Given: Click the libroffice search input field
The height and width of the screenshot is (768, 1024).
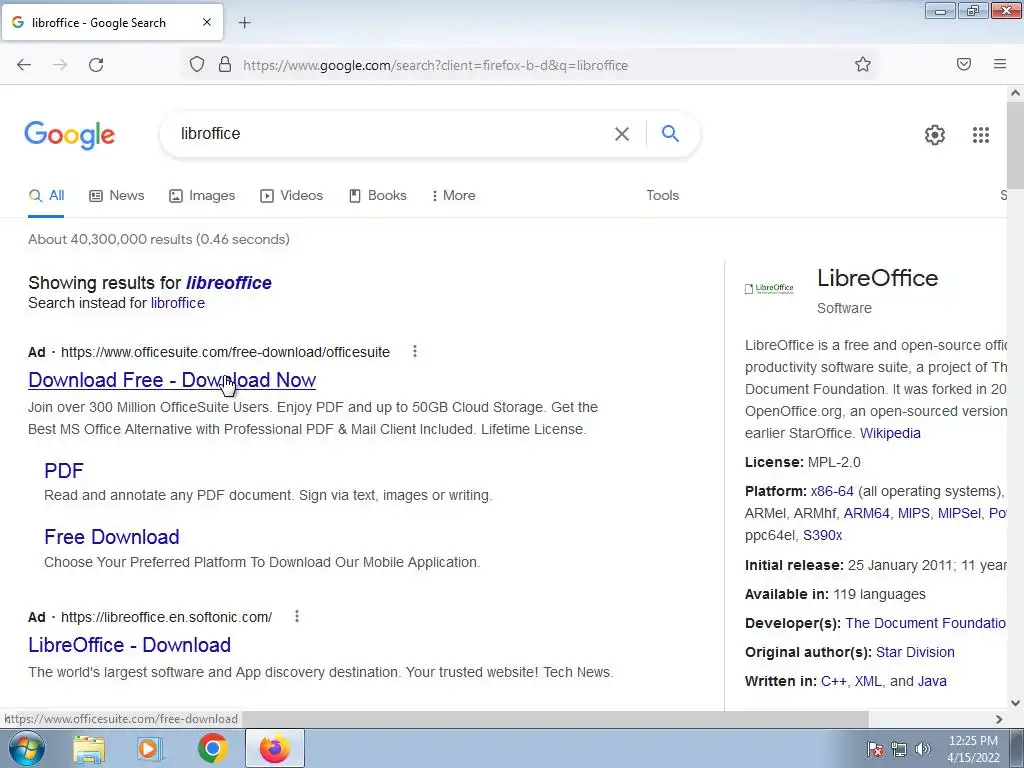Looking at the screenshot, I should [x=392, y=133].
